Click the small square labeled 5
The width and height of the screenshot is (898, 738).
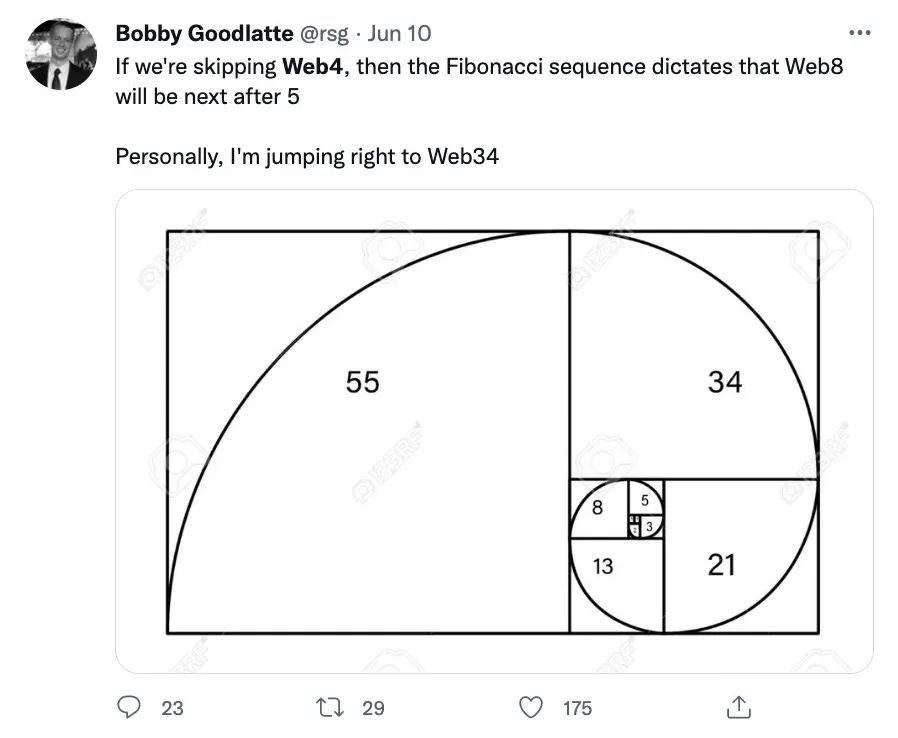(645, 498)
